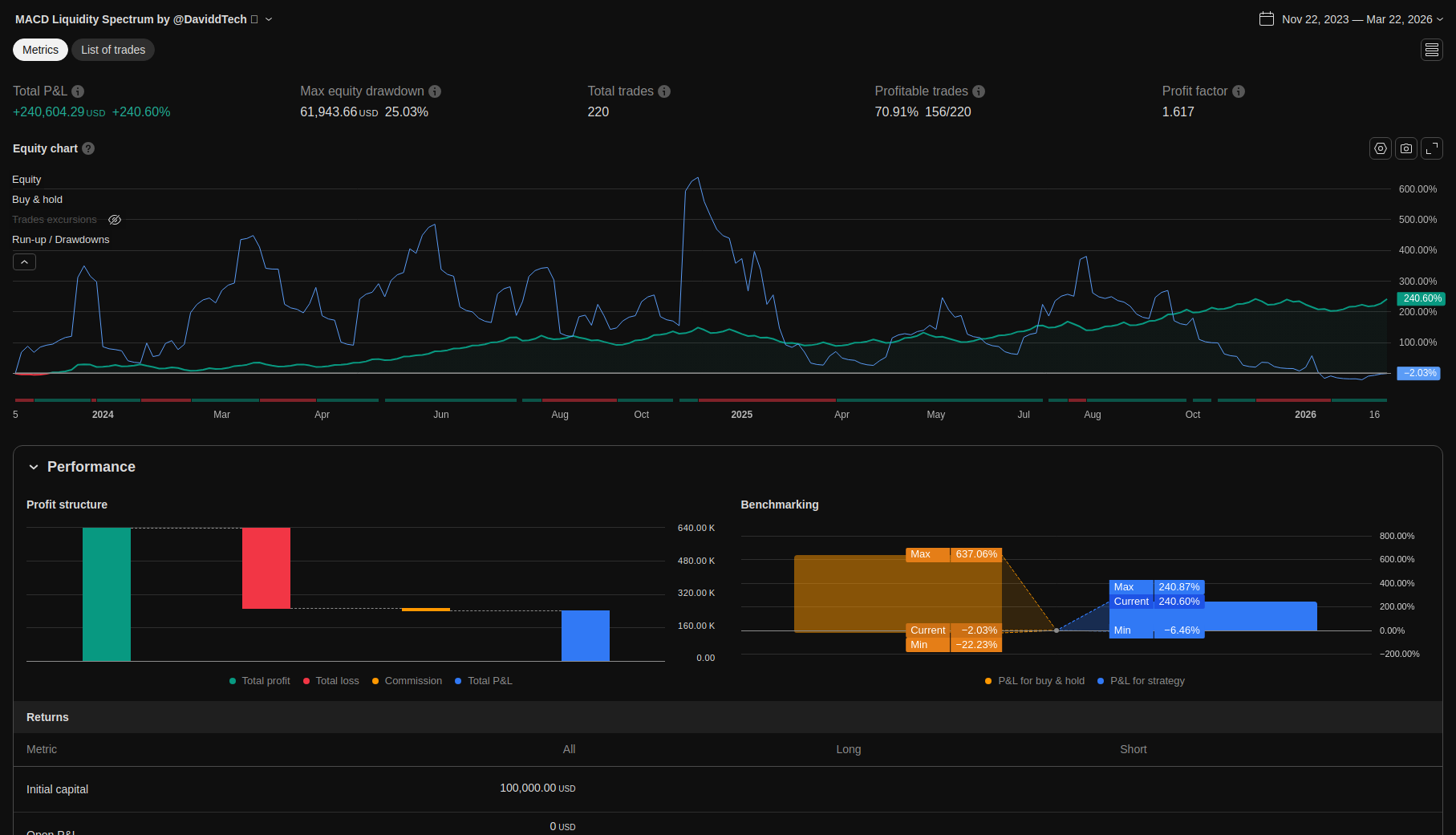Switch to the Metrics tab
Viewport: 1456px width, 835px height.
click(x=40, y=50)
